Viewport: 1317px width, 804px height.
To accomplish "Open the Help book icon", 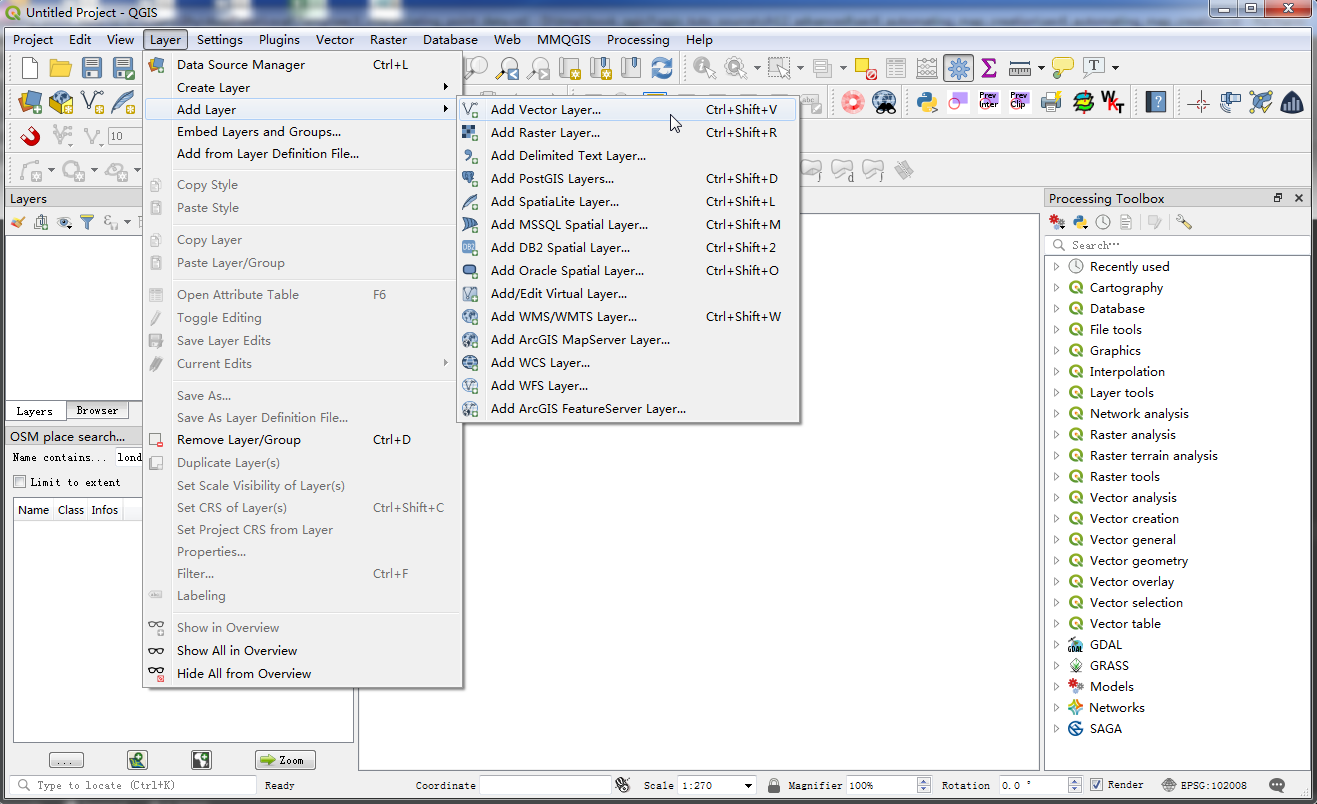I will 1156,101.
